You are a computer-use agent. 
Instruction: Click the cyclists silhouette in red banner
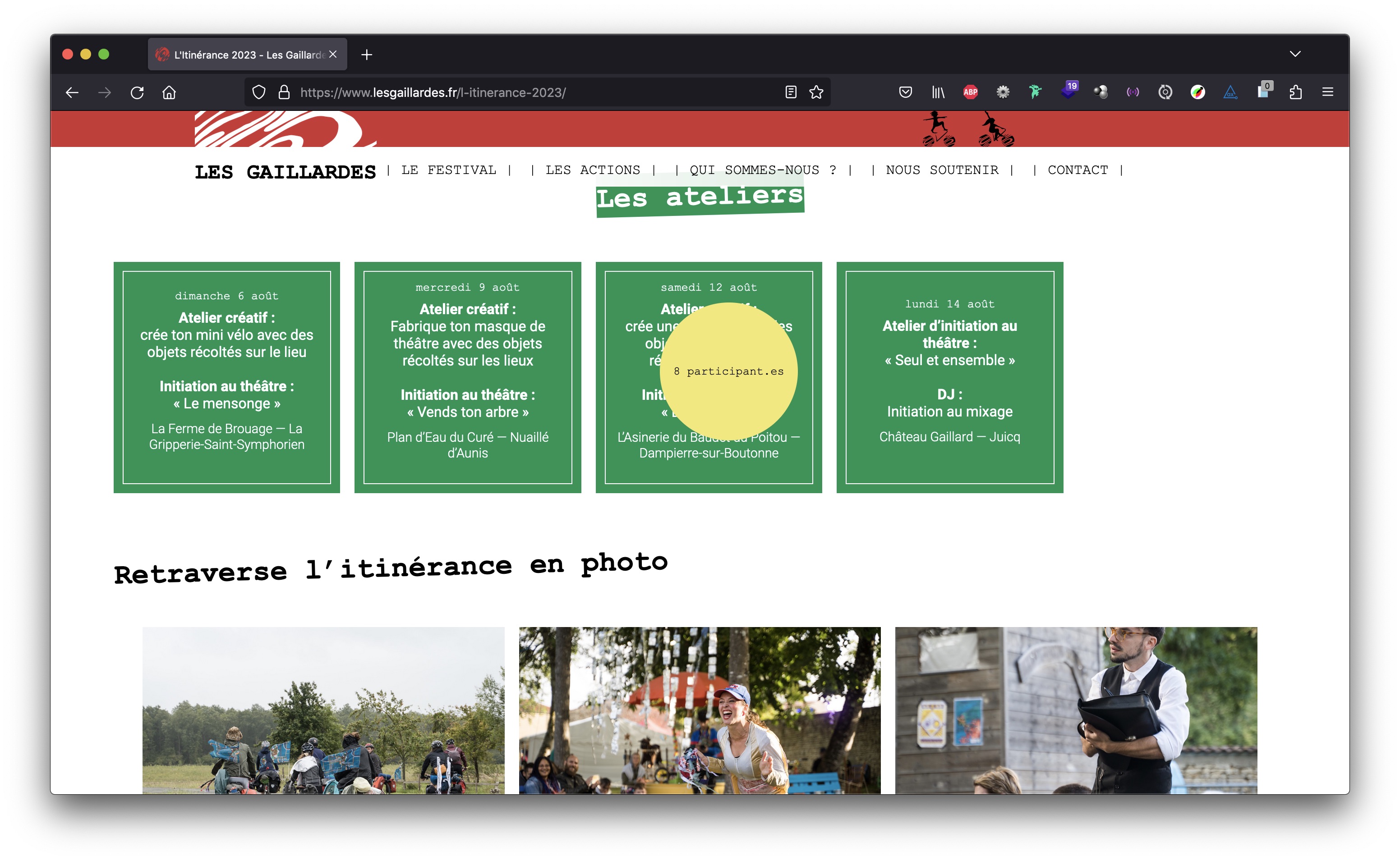coord(968,129)
